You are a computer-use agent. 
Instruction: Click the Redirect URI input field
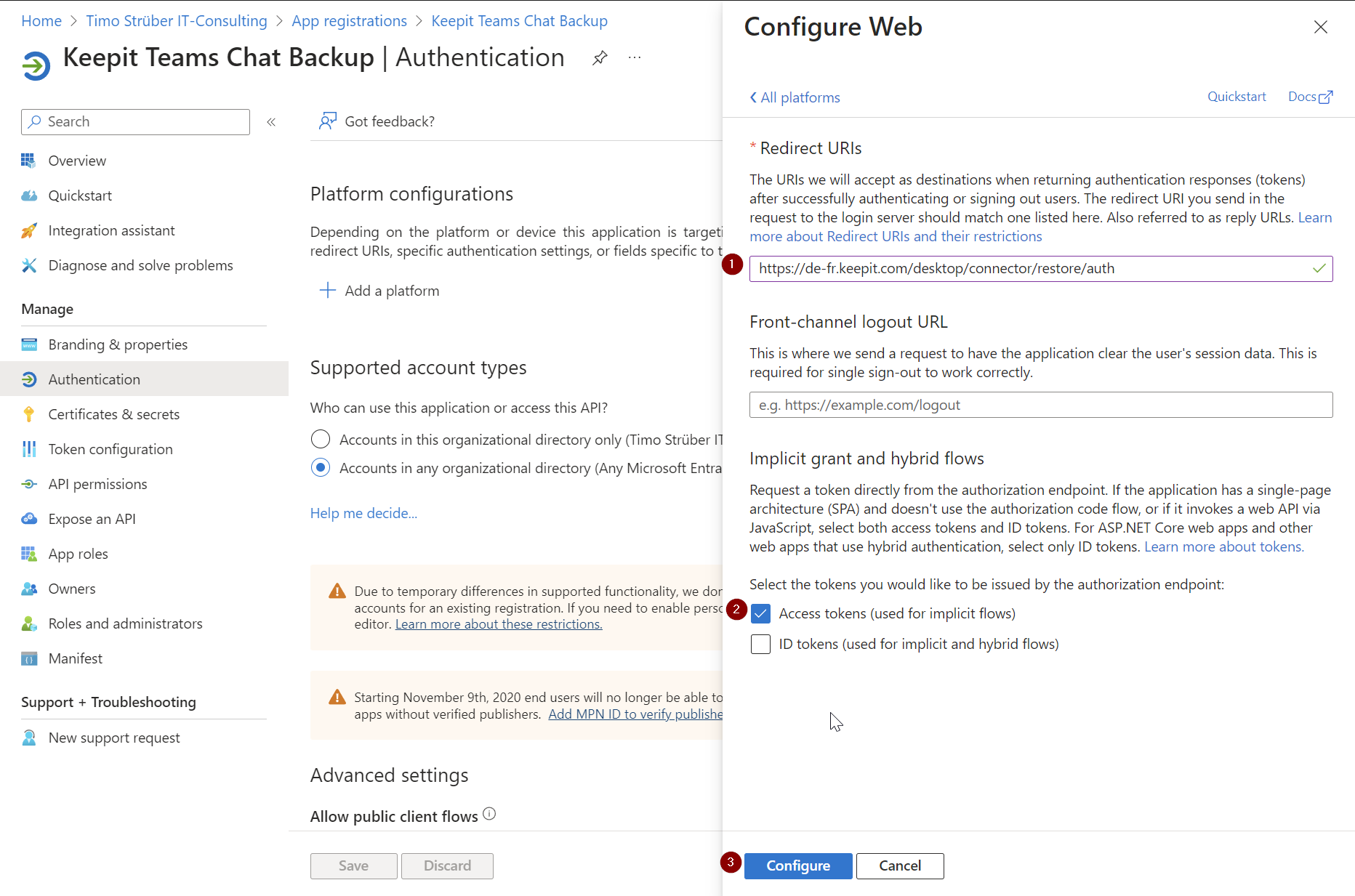(1032, 269)
